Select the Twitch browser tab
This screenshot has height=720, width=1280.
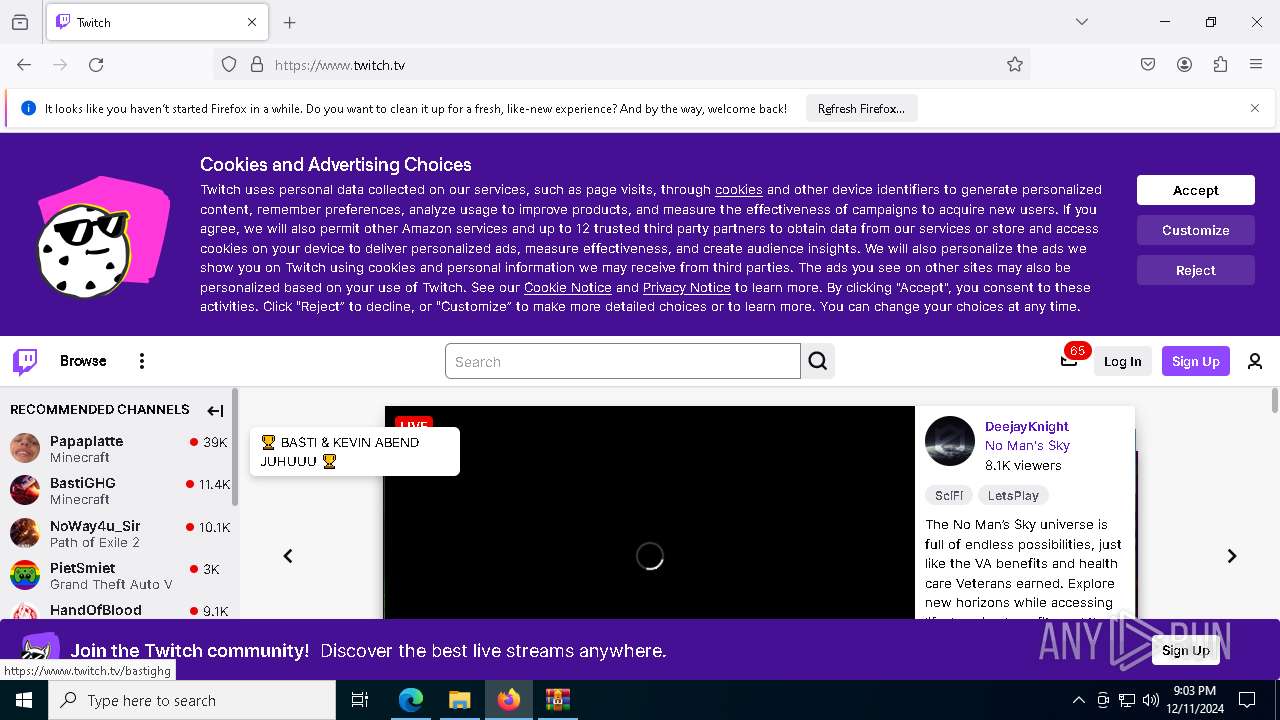[x=156, y=22]
